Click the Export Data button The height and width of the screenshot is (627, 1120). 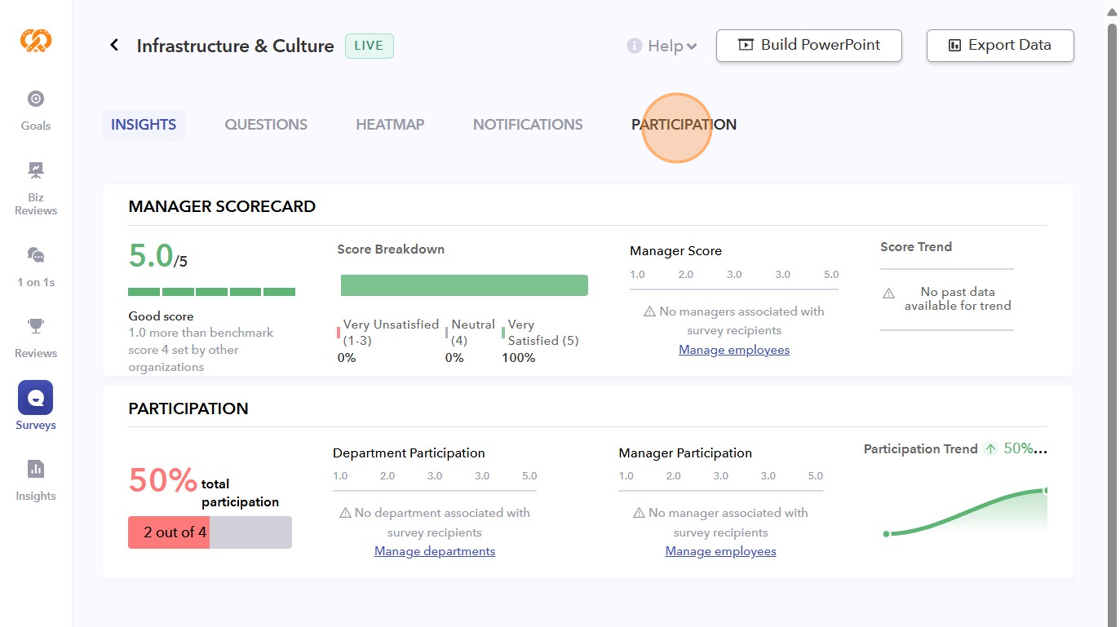pyautogui.click(x=1000, y=45)
